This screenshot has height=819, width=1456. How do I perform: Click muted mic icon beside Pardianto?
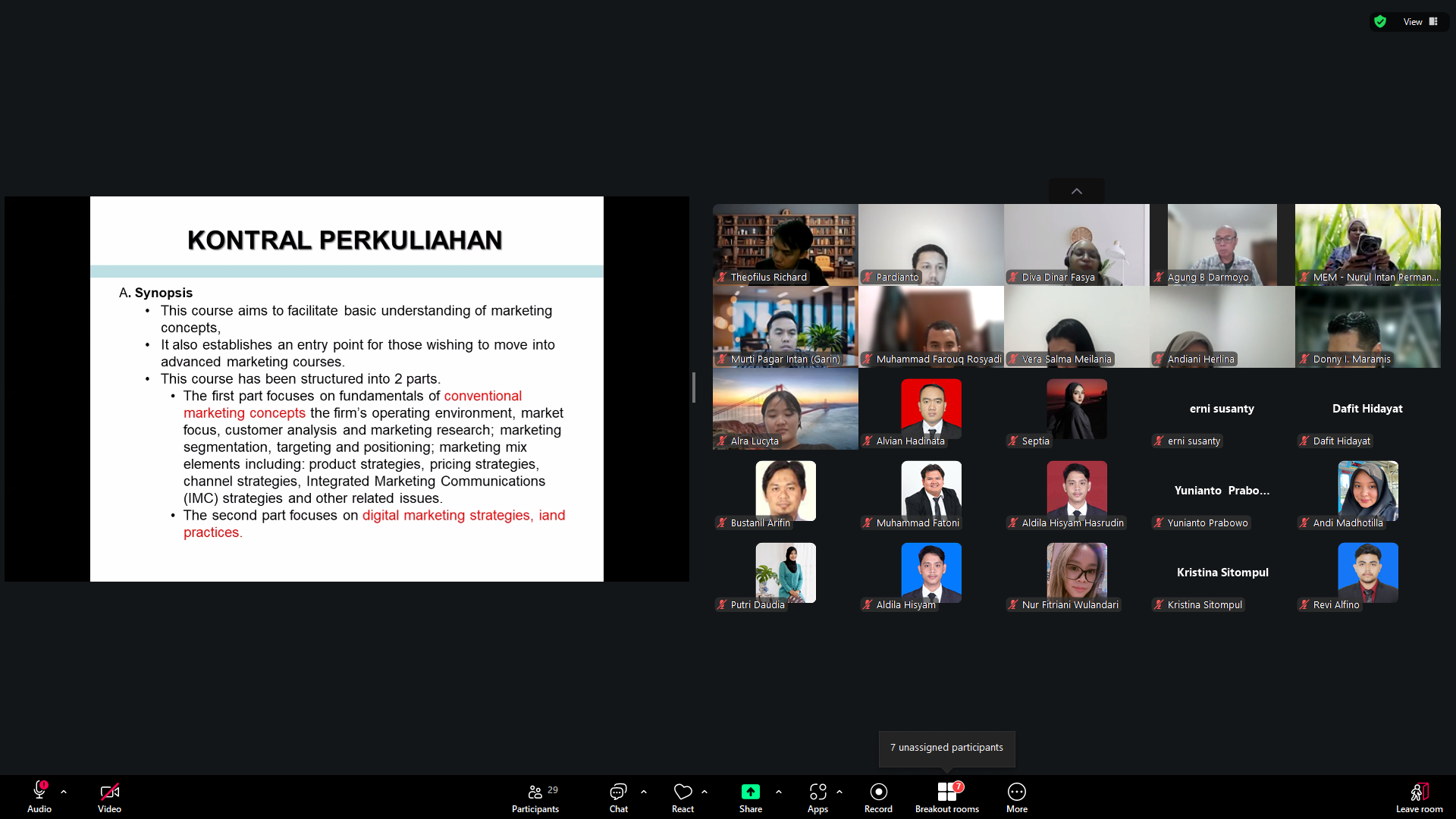(868, 277)
